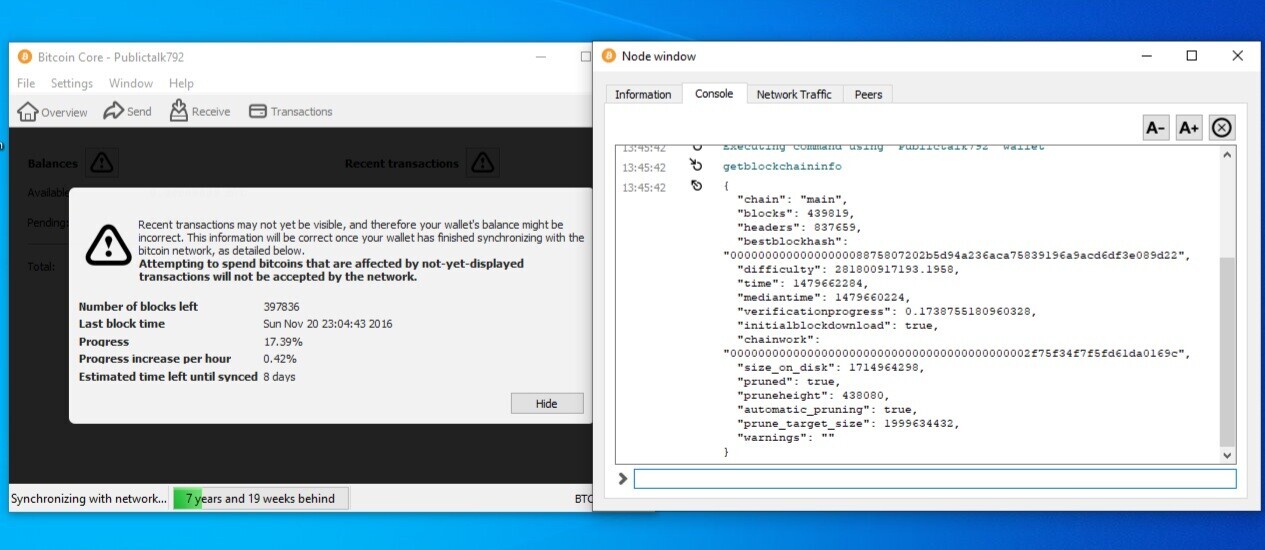Click the Bitcoin logo in Bitcoin Core title bar
The image size is (1265, 550).
[x=24, y=57]
